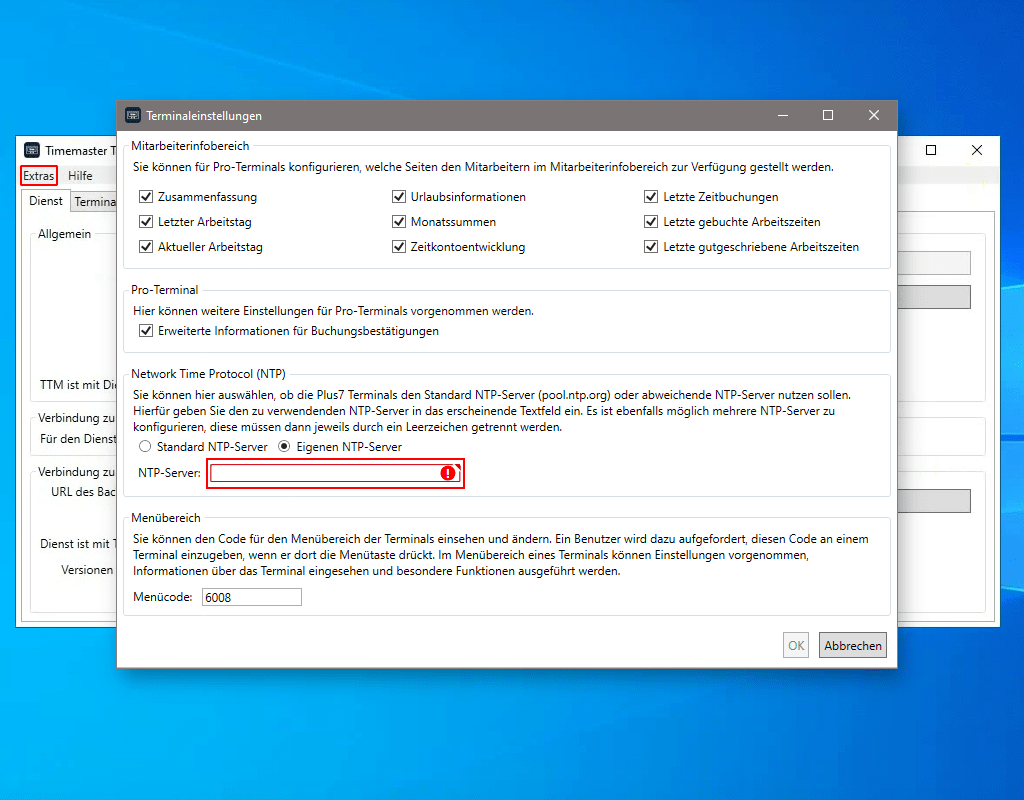1024x800 pixels.
Task: Disable Zeitkontoentwicklung
Action: pos(399,247)
